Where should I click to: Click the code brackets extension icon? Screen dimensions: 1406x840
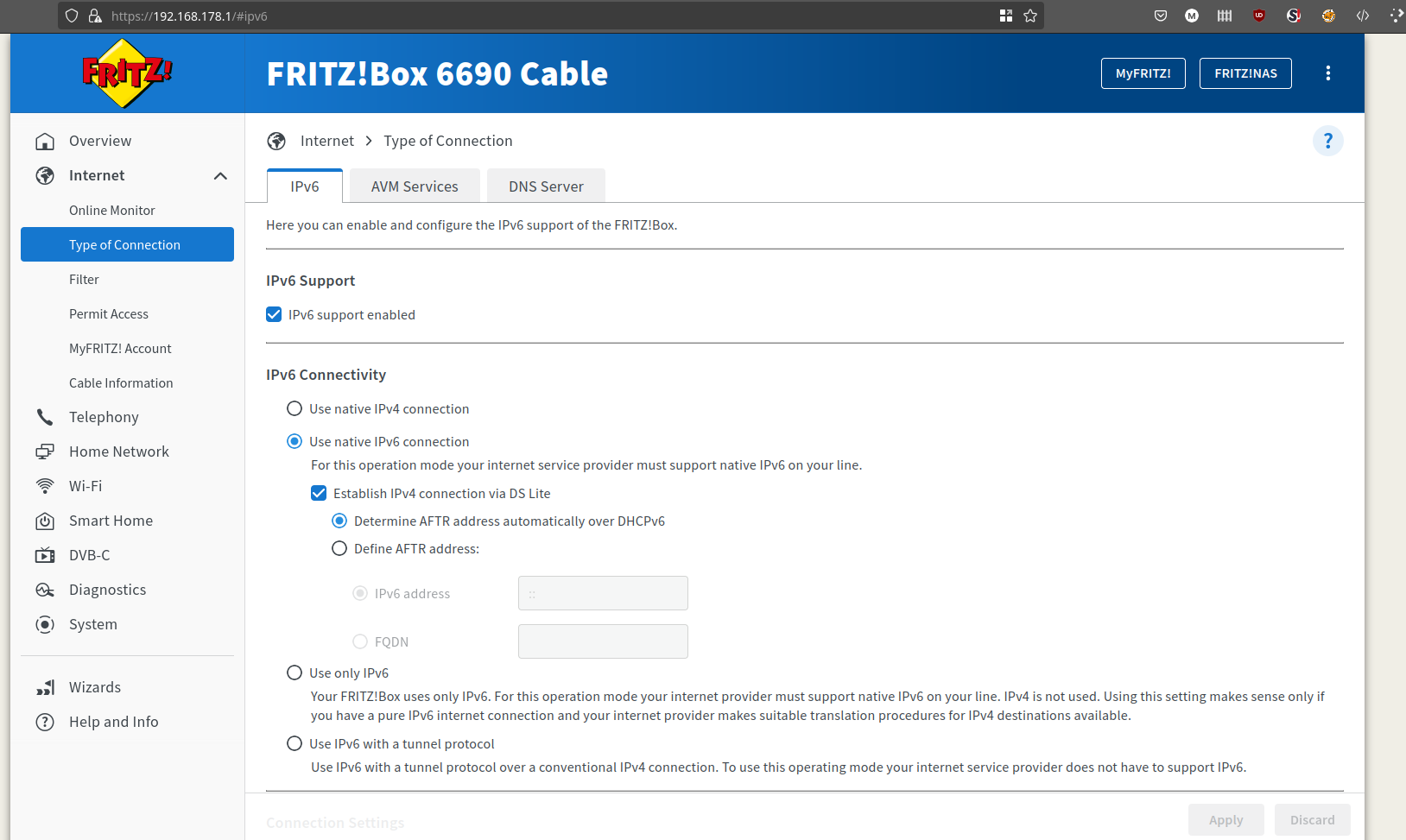(x=1363, y=16)
